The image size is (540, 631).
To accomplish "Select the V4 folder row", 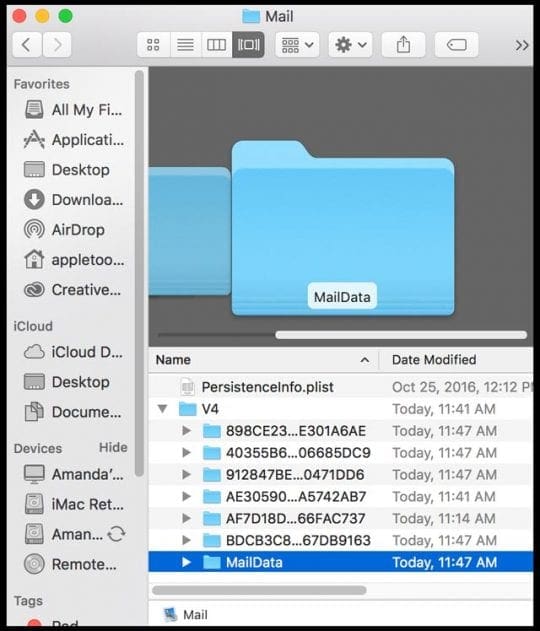I will (340, 409).
